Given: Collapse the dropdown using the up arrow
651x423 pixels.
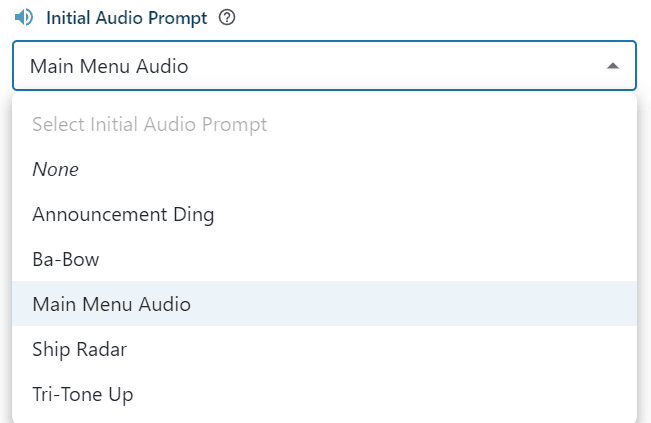Looking at the screenshot, I should (613, 66).
